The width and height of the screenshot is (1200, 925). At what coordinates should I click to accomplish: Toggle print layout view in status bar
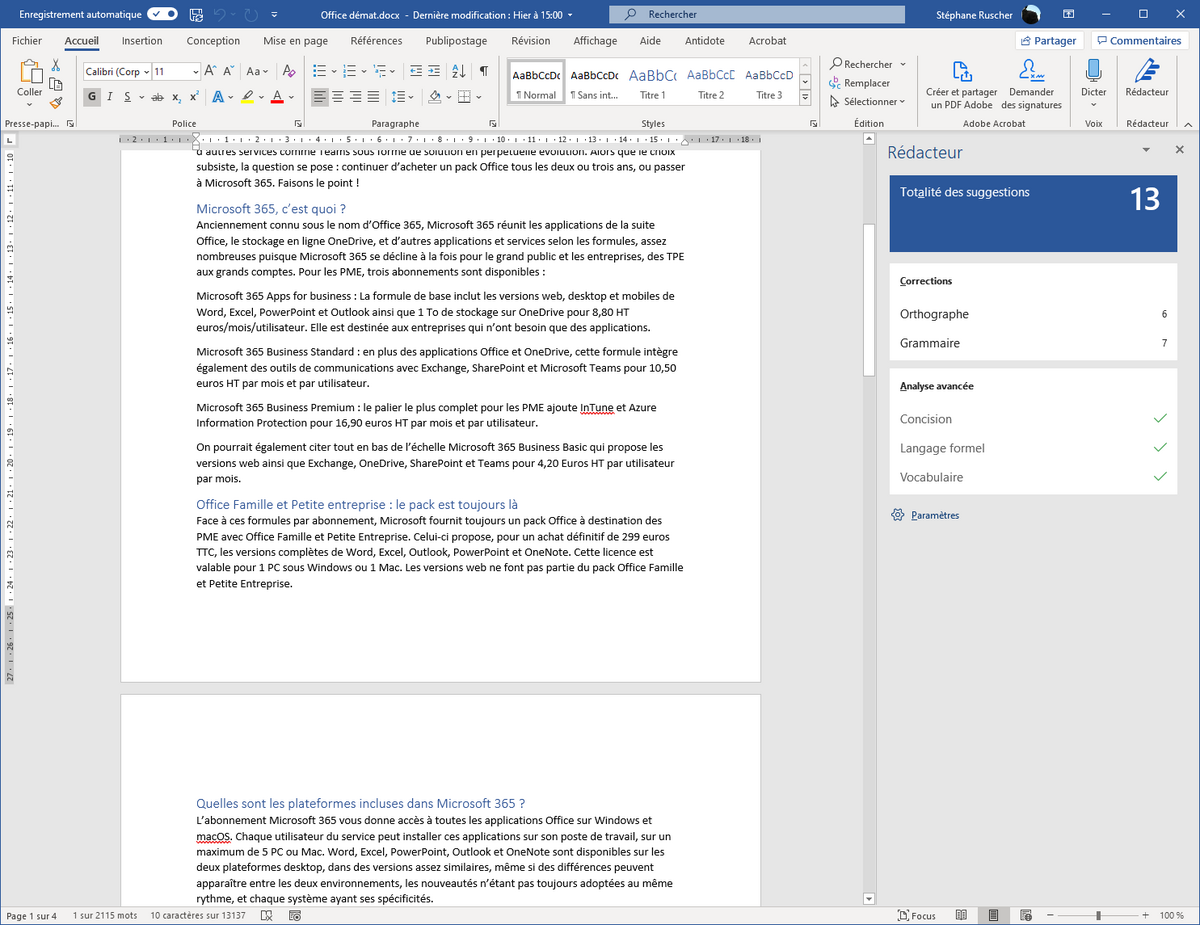coord(993,916)
